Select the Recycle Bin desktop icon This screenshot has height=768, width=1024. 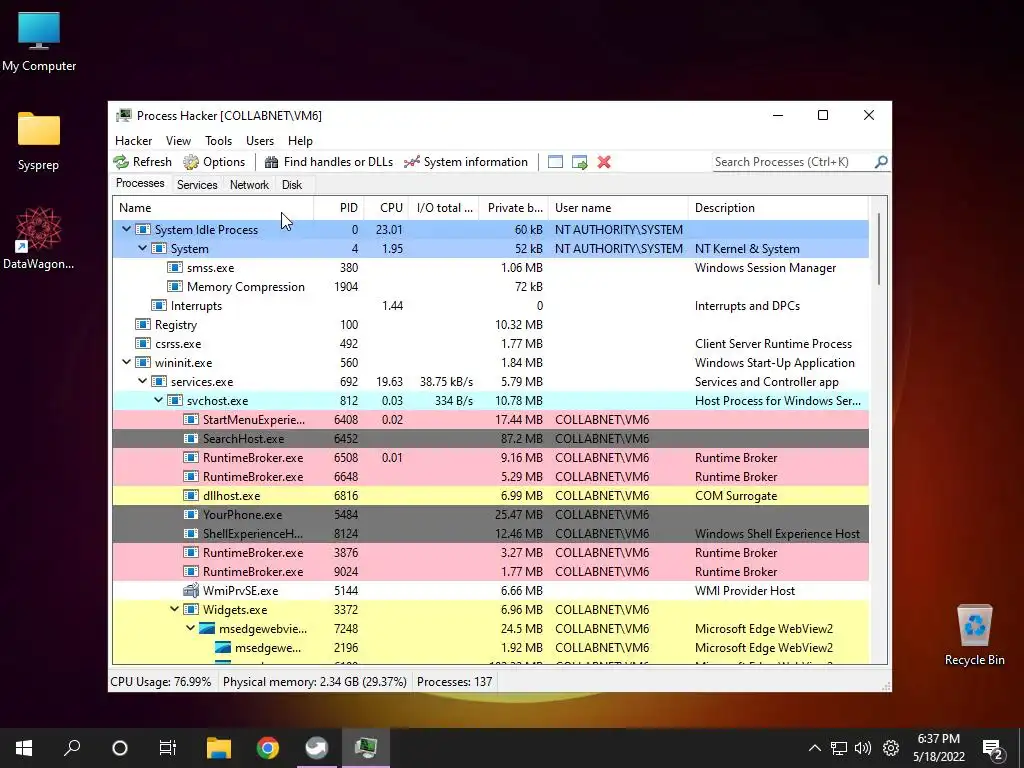click(x=974, y=635)
